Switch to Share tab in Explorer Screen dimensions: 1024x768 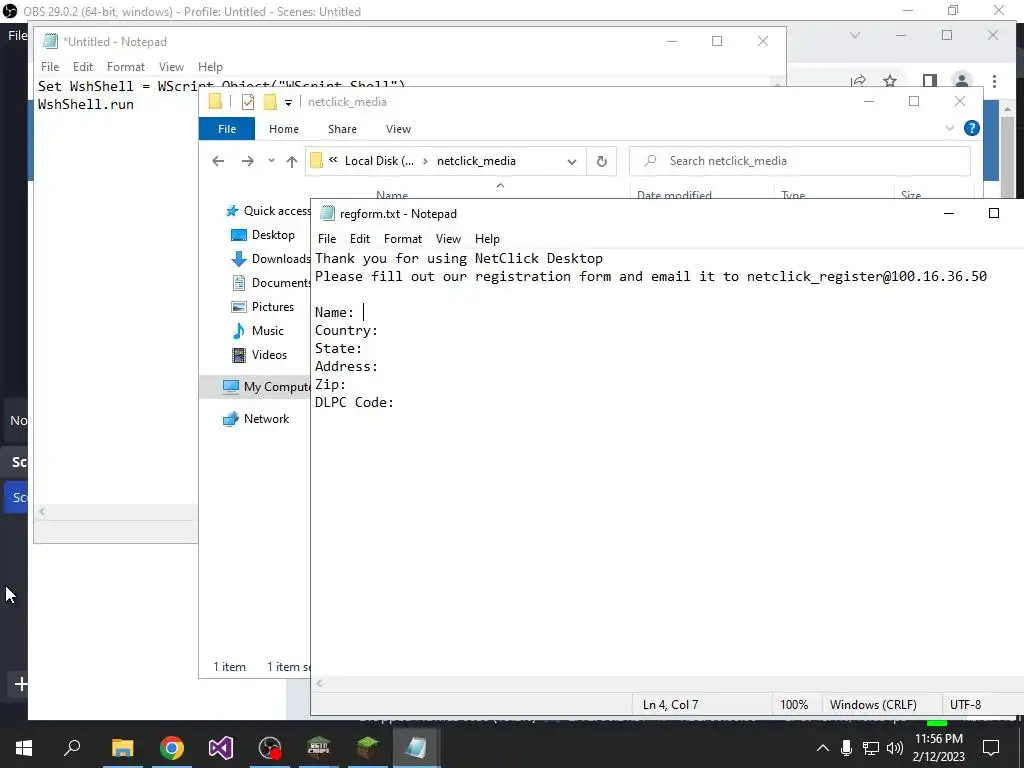(342, 129)
